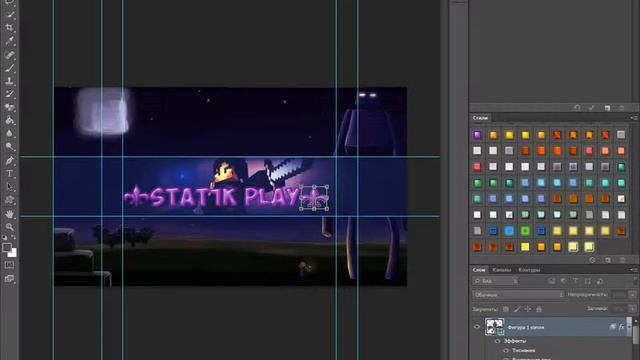
Task: Open the Layers panel flyout menu
Action: click(633, 270)
